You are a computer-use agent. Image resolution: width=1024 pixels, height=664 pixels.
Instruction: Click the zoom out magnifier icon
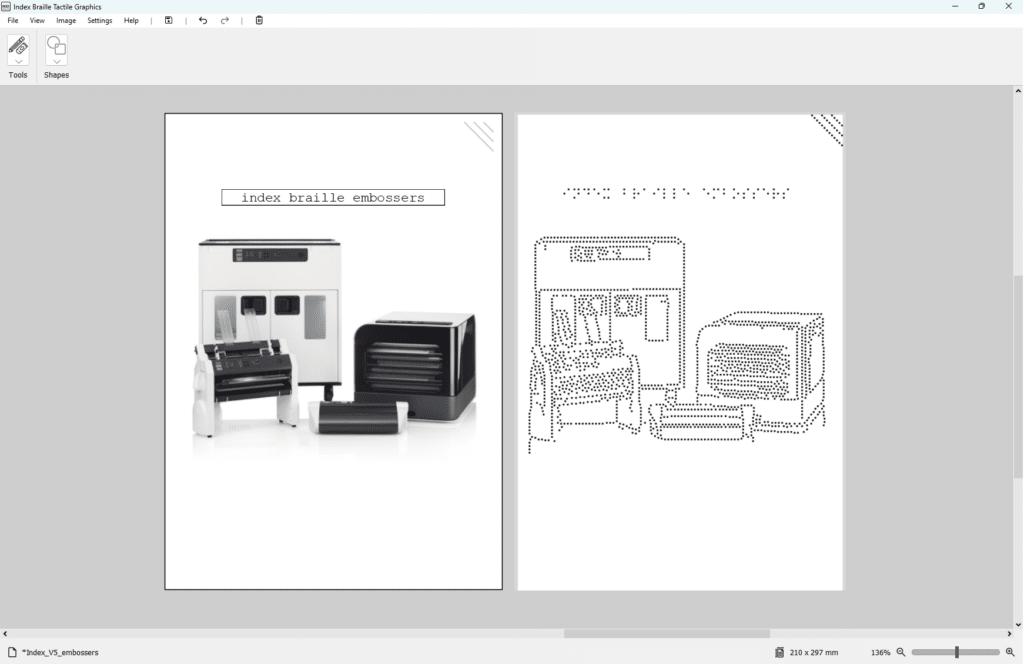point(901,652)
